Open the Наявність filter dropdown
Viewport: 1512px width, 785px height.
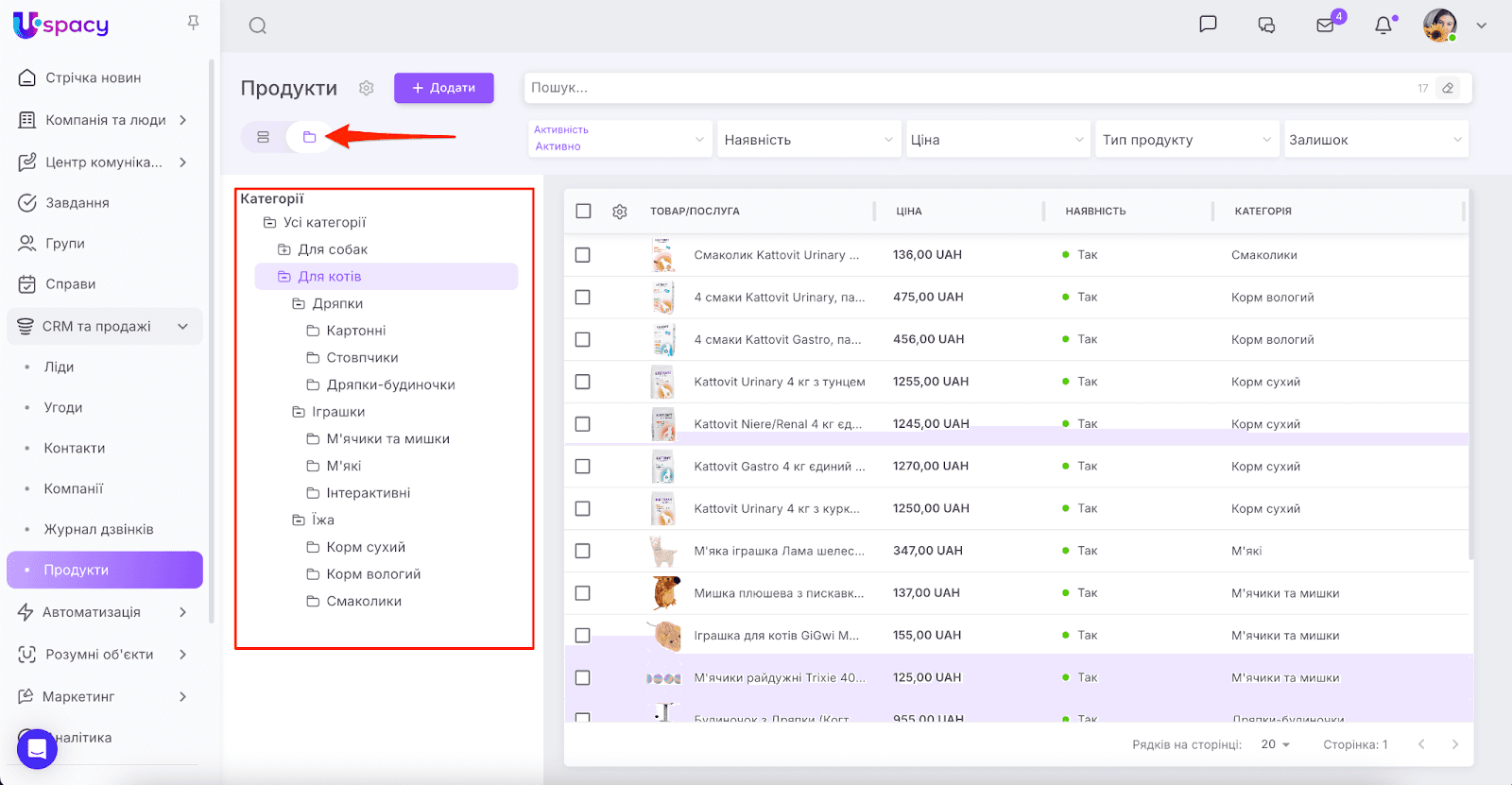pos(808,140)
